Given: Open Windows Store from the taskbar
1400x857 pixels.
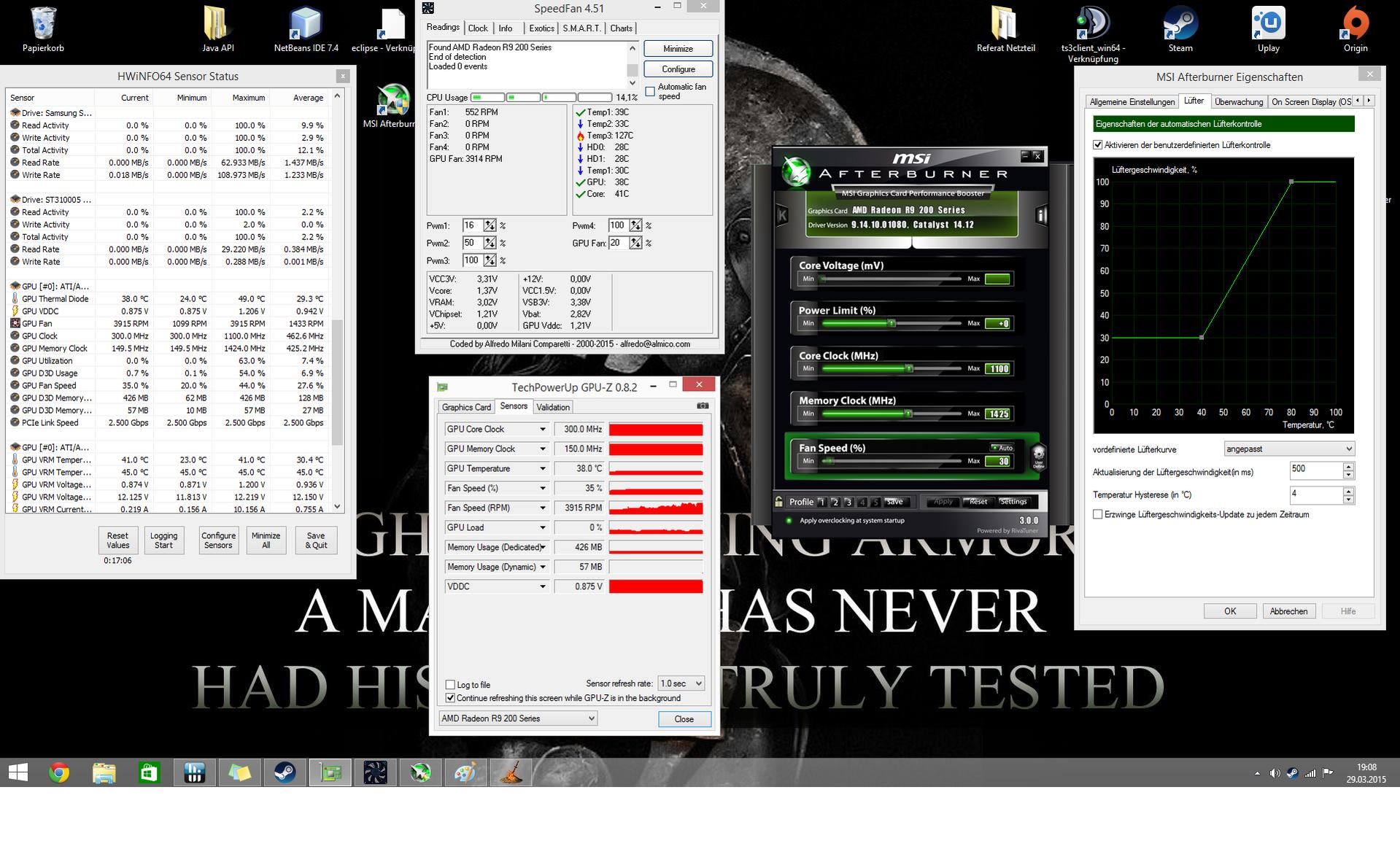Looking at the screenshot, I should [x=150, y=772].
